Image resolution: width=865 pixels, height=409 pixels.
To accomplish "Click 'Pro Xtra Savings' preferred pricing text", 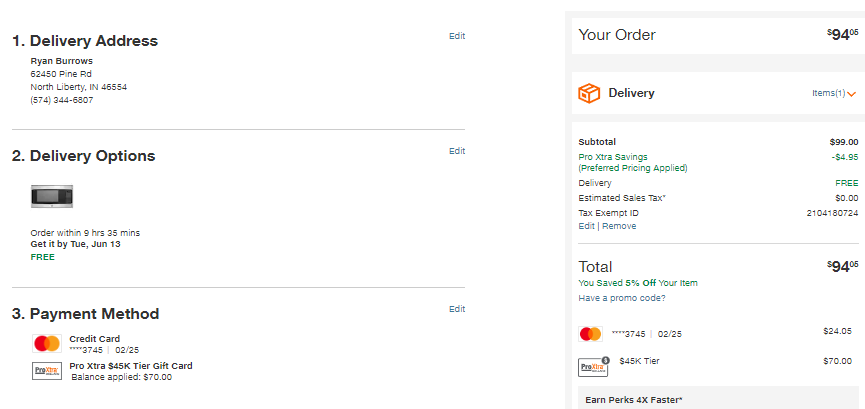I will pos(633,162).
